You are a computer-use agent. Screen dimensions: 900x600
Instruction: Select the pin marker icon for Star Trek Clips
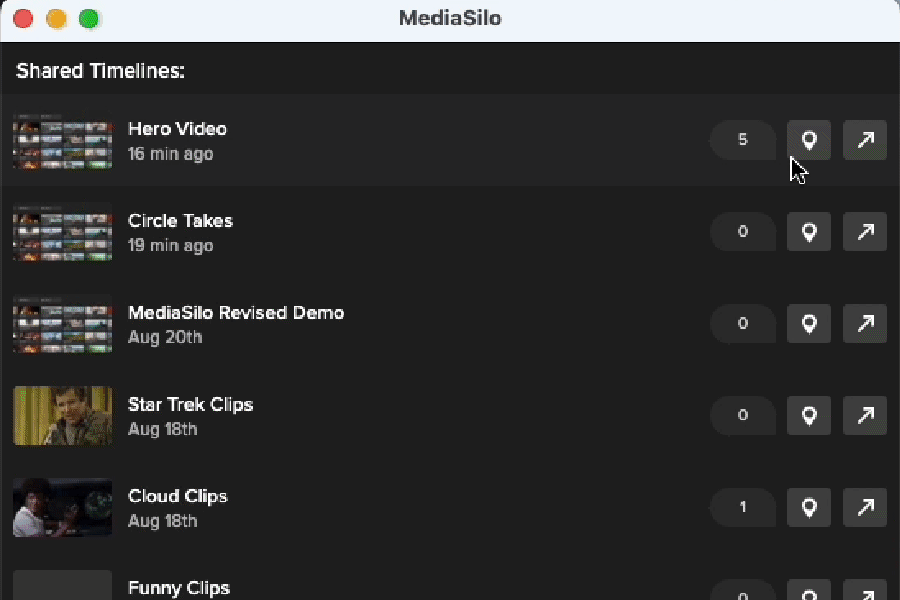click(808, 415)
